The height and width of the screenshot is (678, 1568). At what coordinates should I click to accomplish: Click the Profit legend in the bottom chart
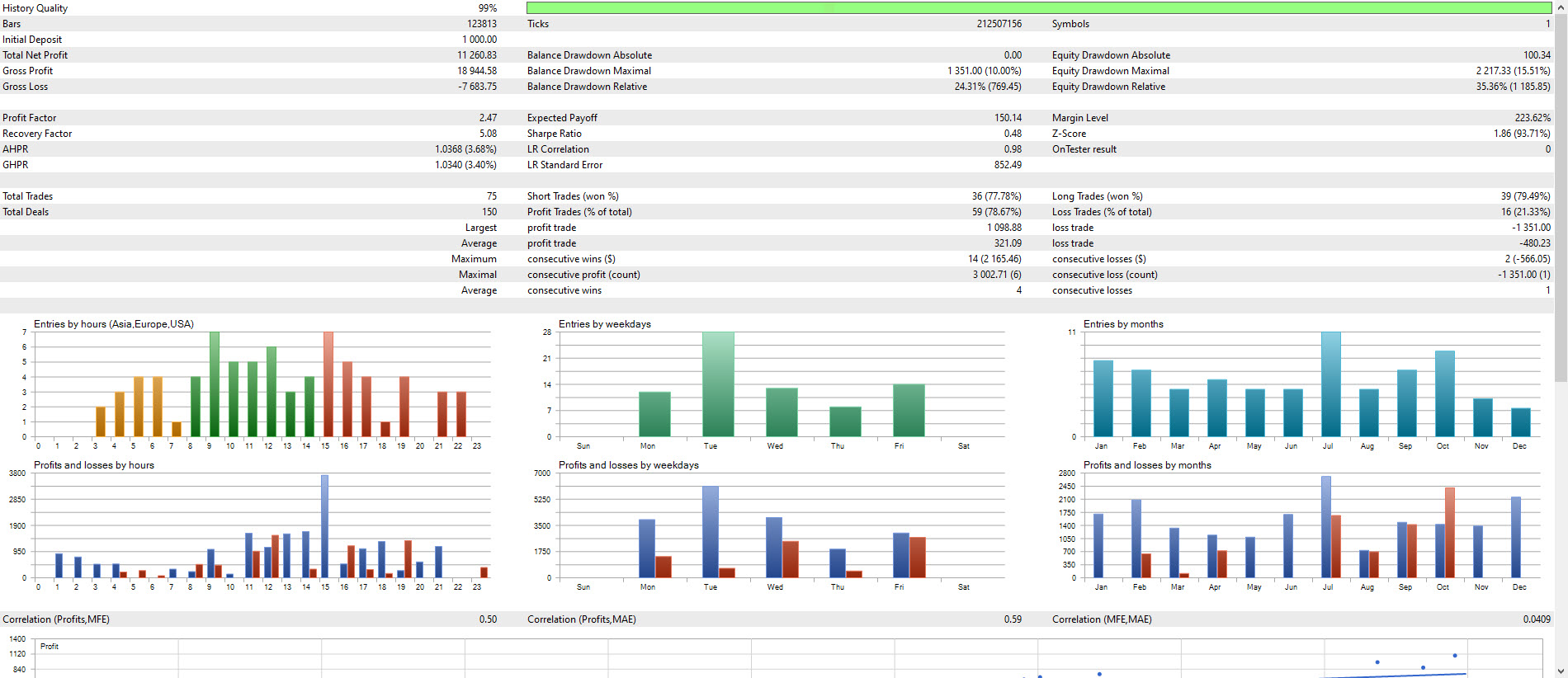[x=50, y=647]
